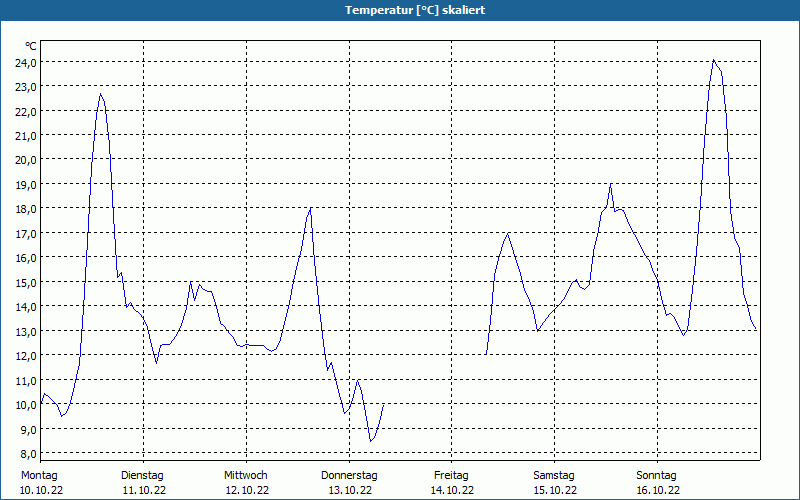Viewport: 800px width, 500px height.
Task: Click the curve's lowest point on Donnerstag
Action: (x=370, y=441)
